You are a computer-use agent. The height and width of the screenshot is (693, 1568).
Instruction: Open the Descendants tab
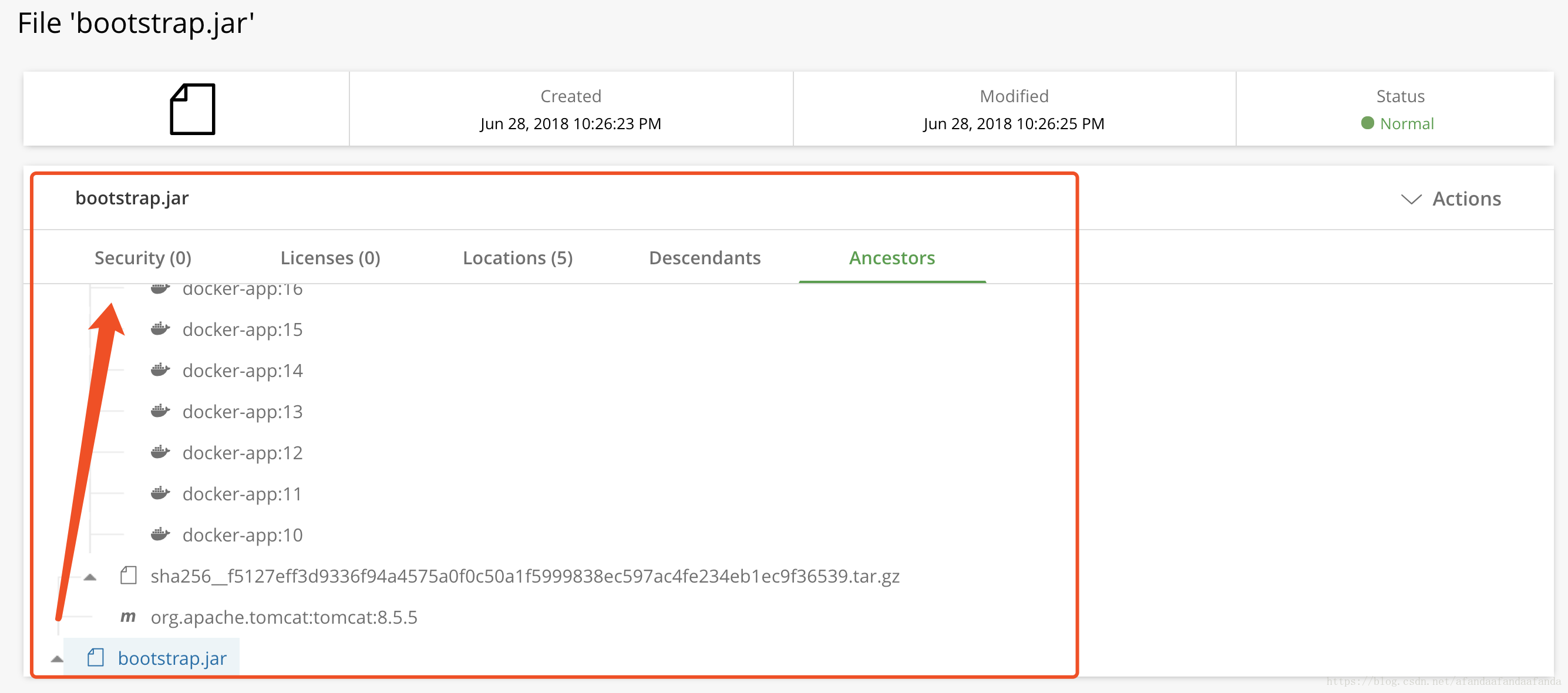(x=704, y=258)
